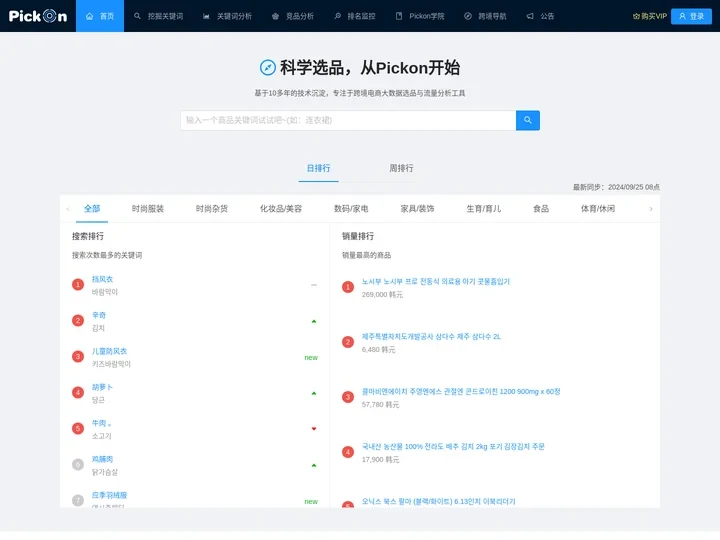Click the price 17,900 韩元
Viewport: 720px width, 540px height.
tap(381, 460)
